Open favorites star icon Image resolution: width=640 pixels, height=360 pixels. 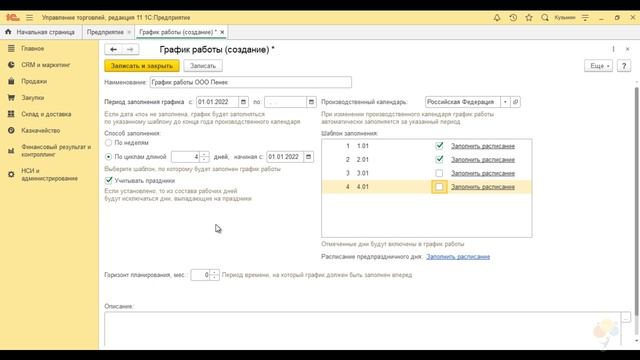tap(529, 18)
